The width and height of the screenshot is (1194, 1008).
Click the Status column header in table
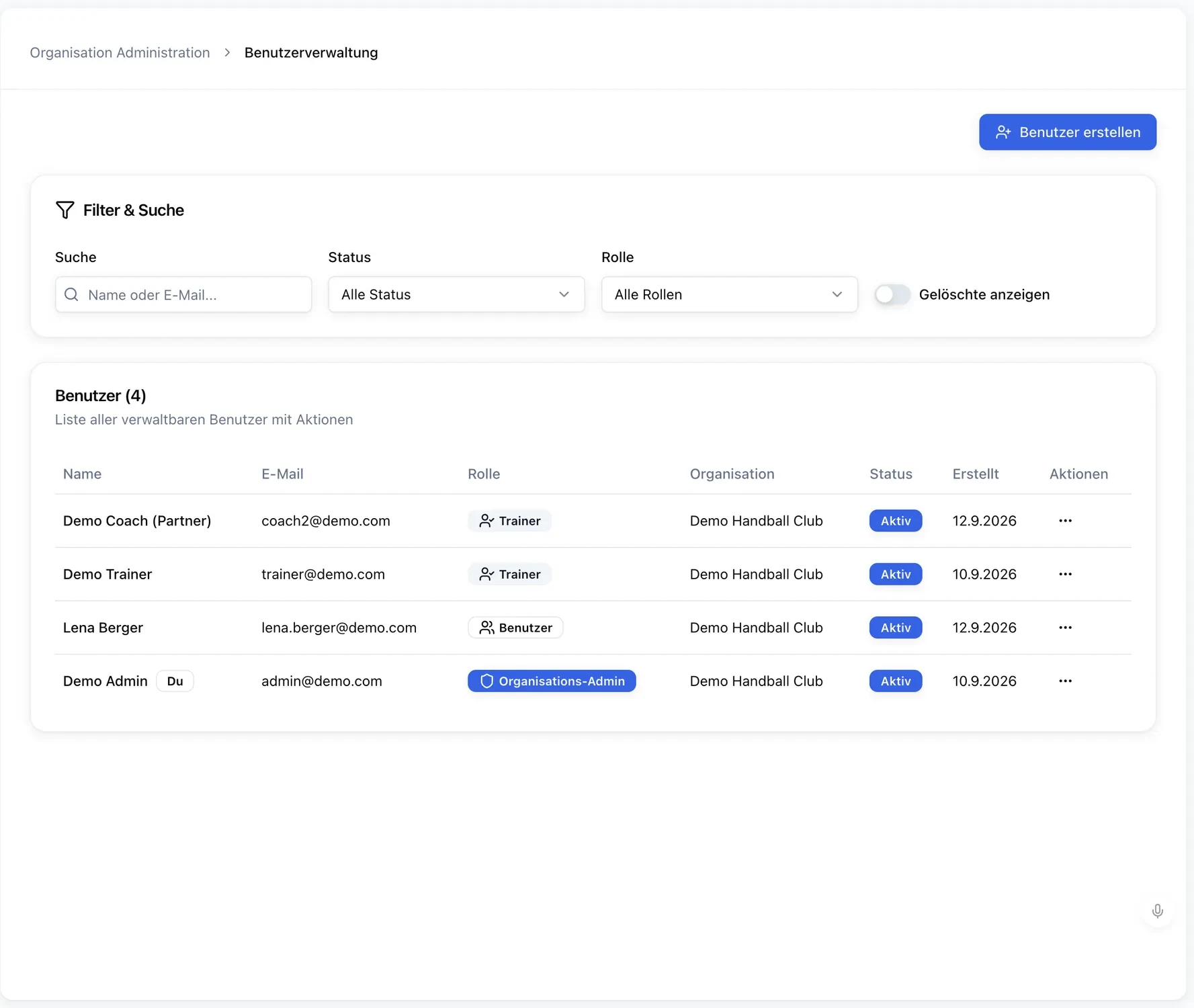tap(890, 474)
